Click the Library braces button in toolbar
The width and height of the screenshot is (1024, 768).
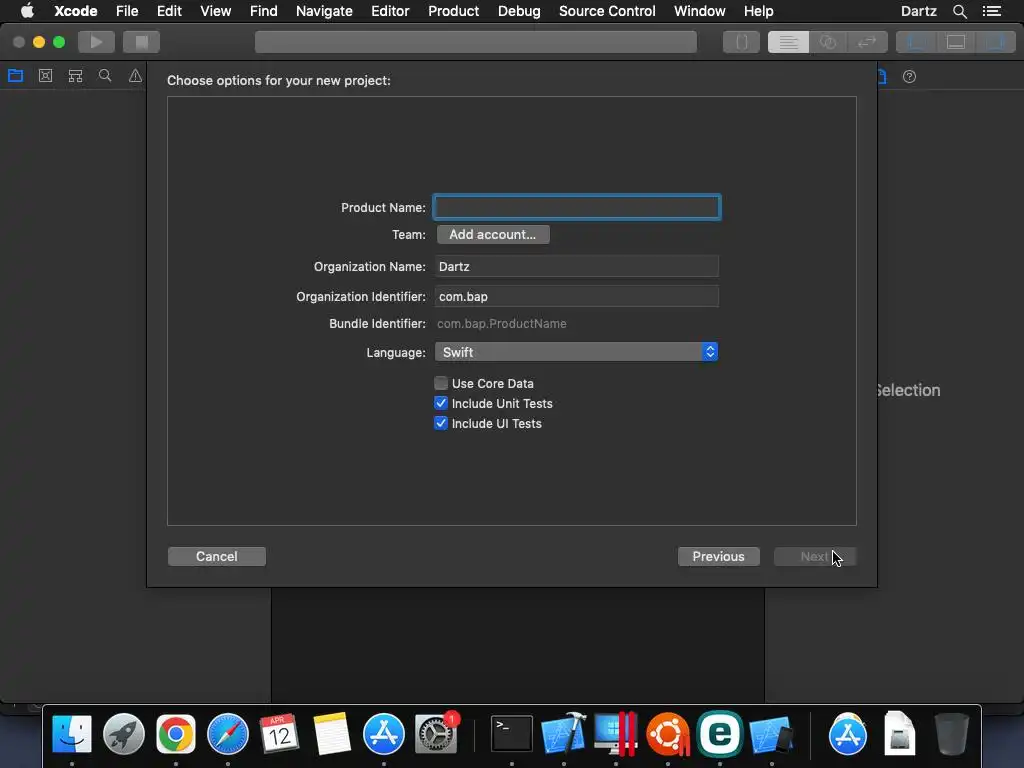[741, 42]
